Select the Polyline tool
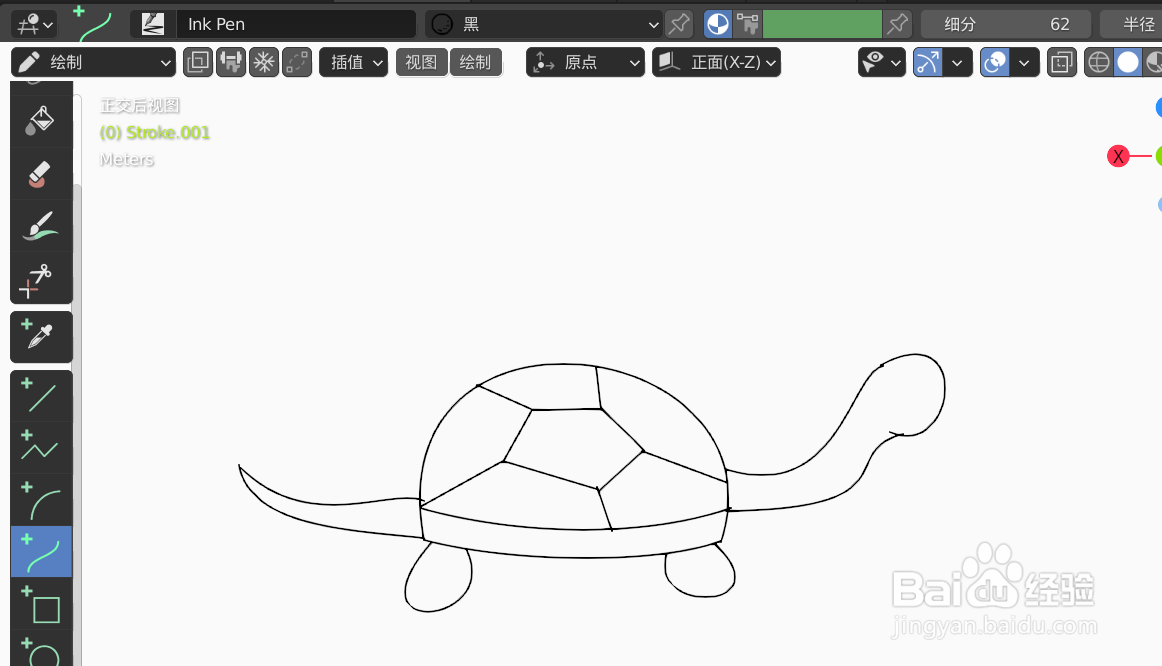Screen dimensions: 1162x666 pyautogui.click(x=41, y=447)
